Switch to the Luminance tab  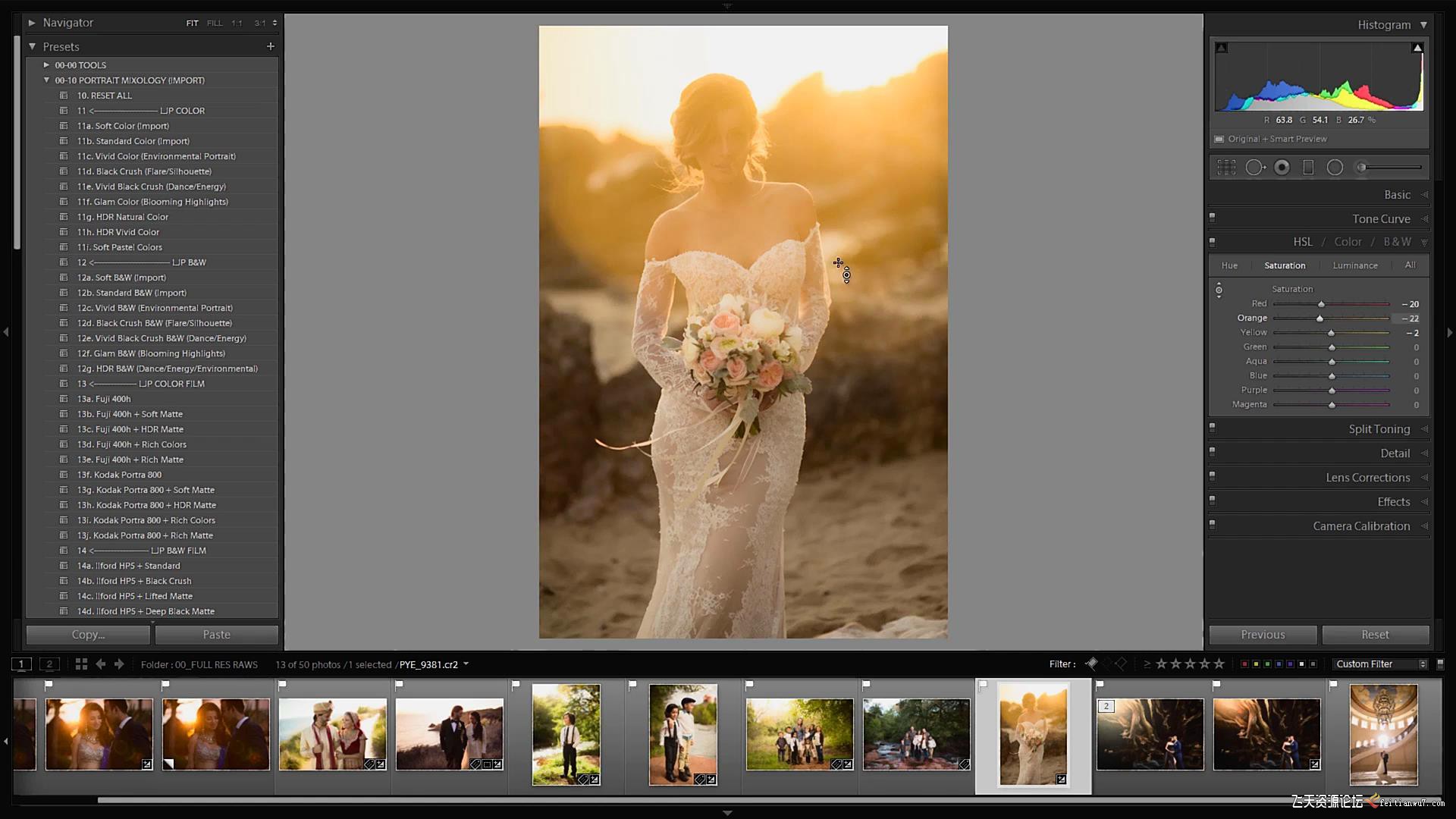pyautogui.click(x=1355, y=265)
